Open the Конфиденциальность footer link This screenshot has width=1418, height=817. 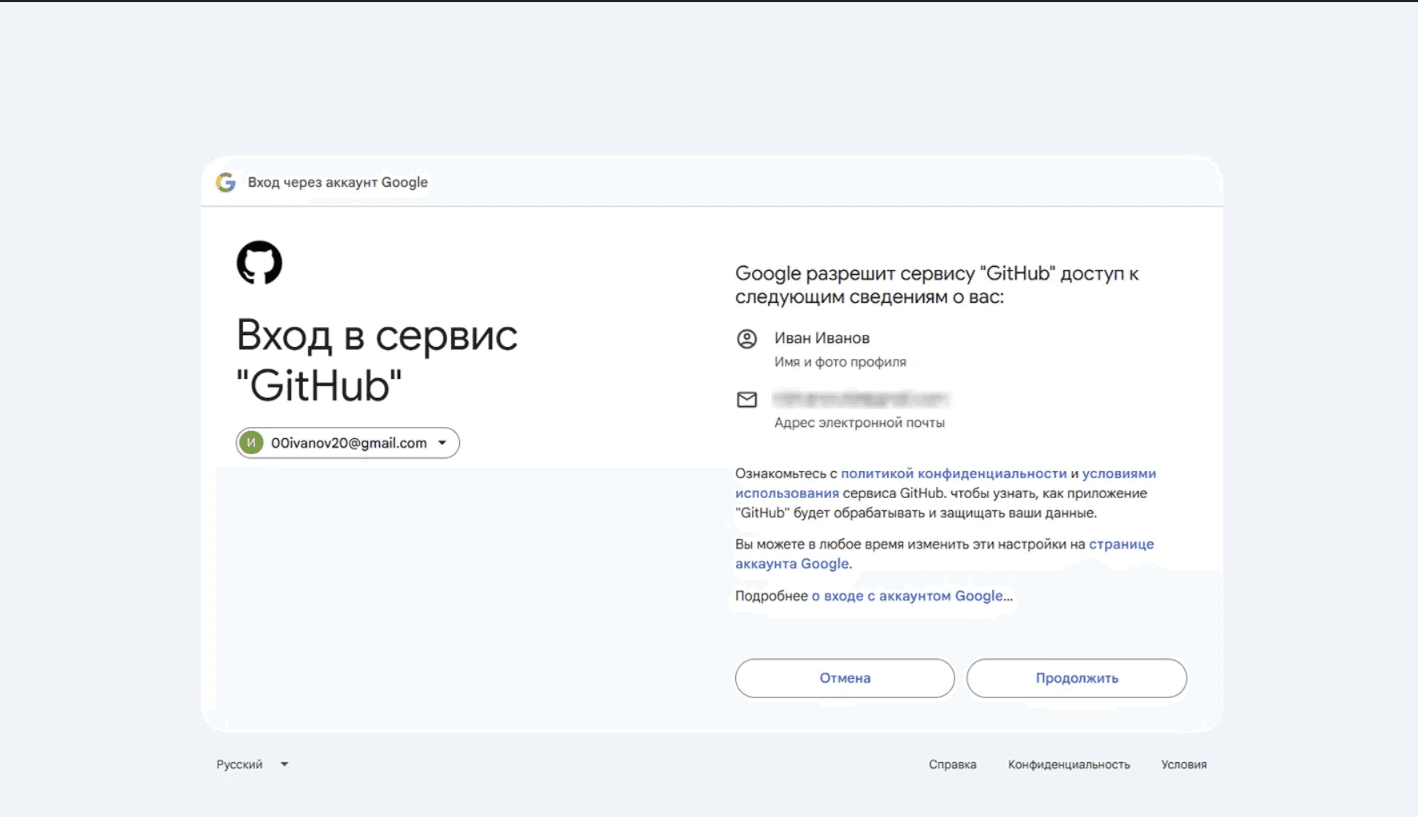pyautogui.click(x=1069, y=764)
